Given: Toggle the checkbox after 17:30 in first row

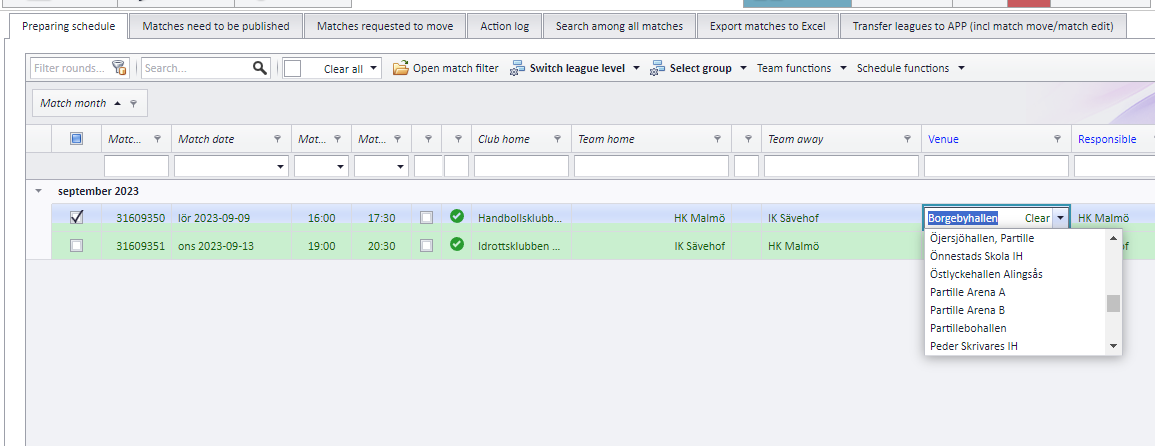Looking at the screenshot, I should point(426,217).
